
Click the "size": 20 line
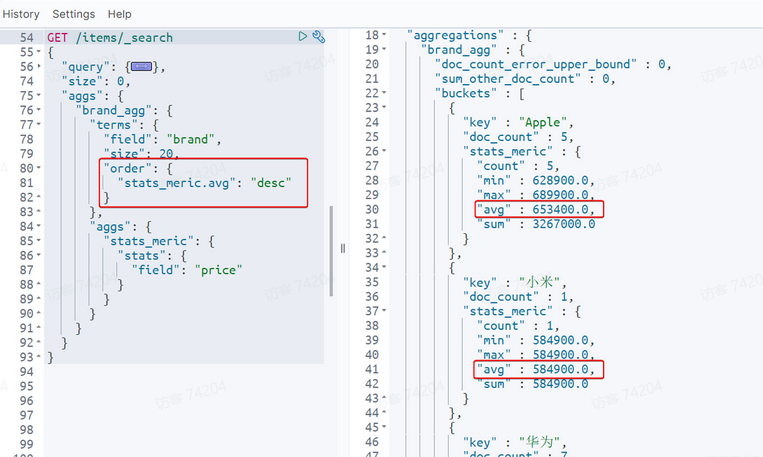tap(141, 154)
